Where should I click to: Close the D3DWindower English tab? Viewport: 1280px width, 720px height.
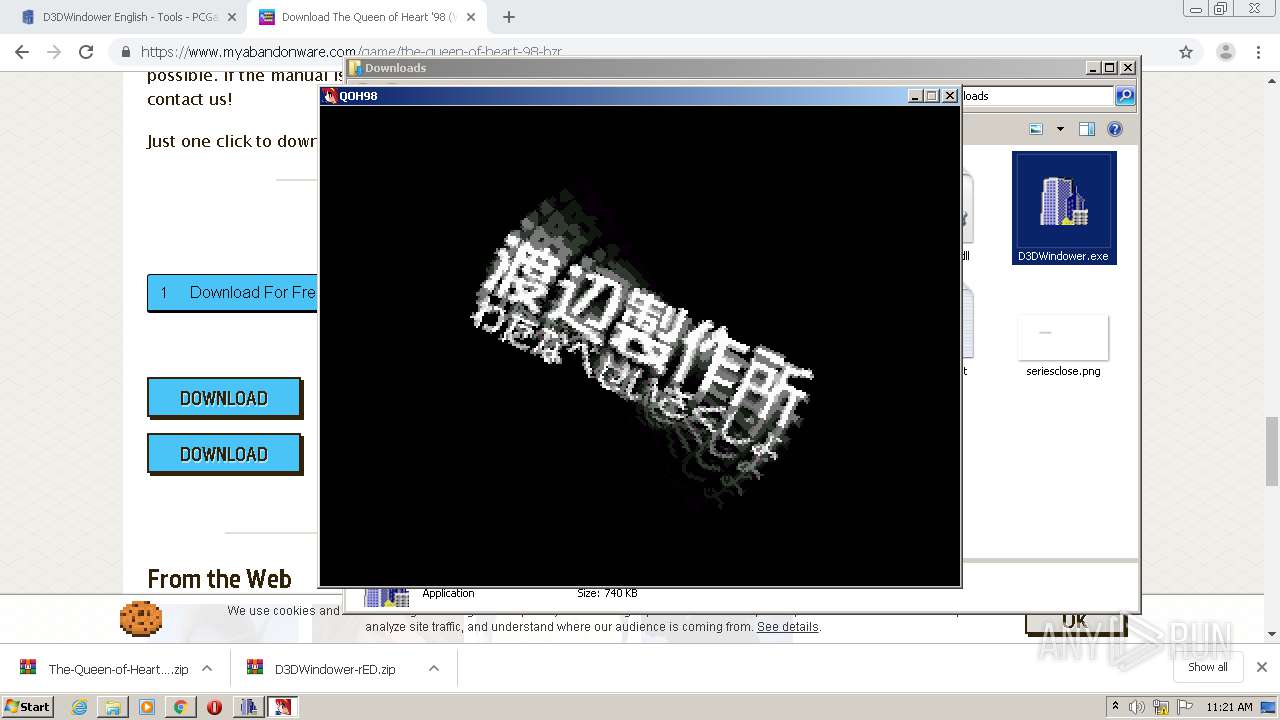pyautogui.click(x=232, y=17)
